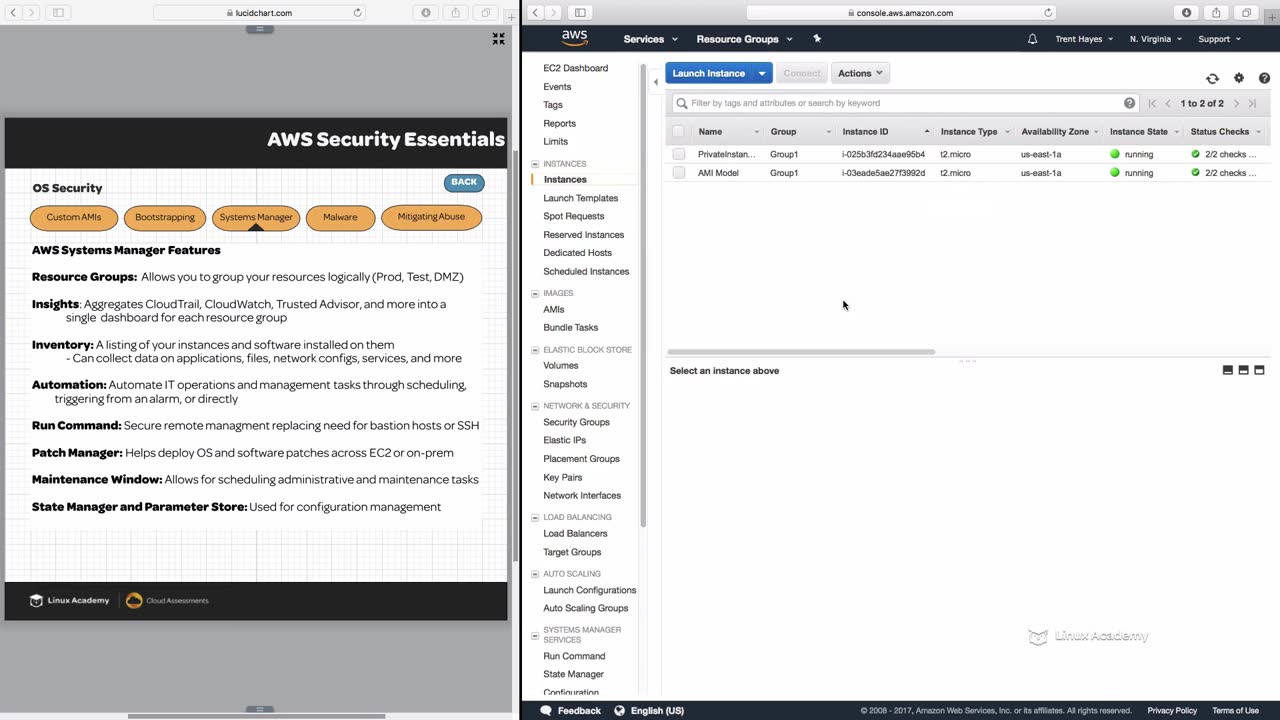
Task: Refresh the EC2 instances list
Action: click(1212, 78)
